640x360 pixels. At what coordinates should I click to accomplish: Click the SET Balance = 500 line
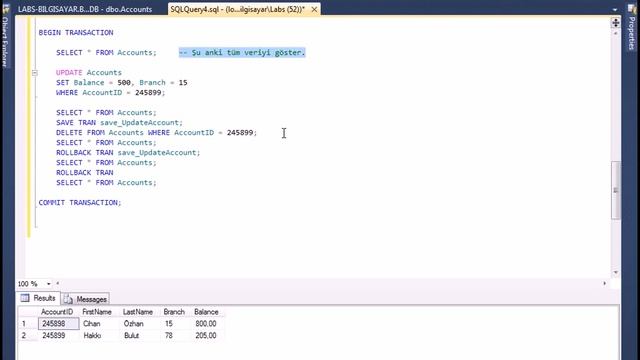pos(122,82)
